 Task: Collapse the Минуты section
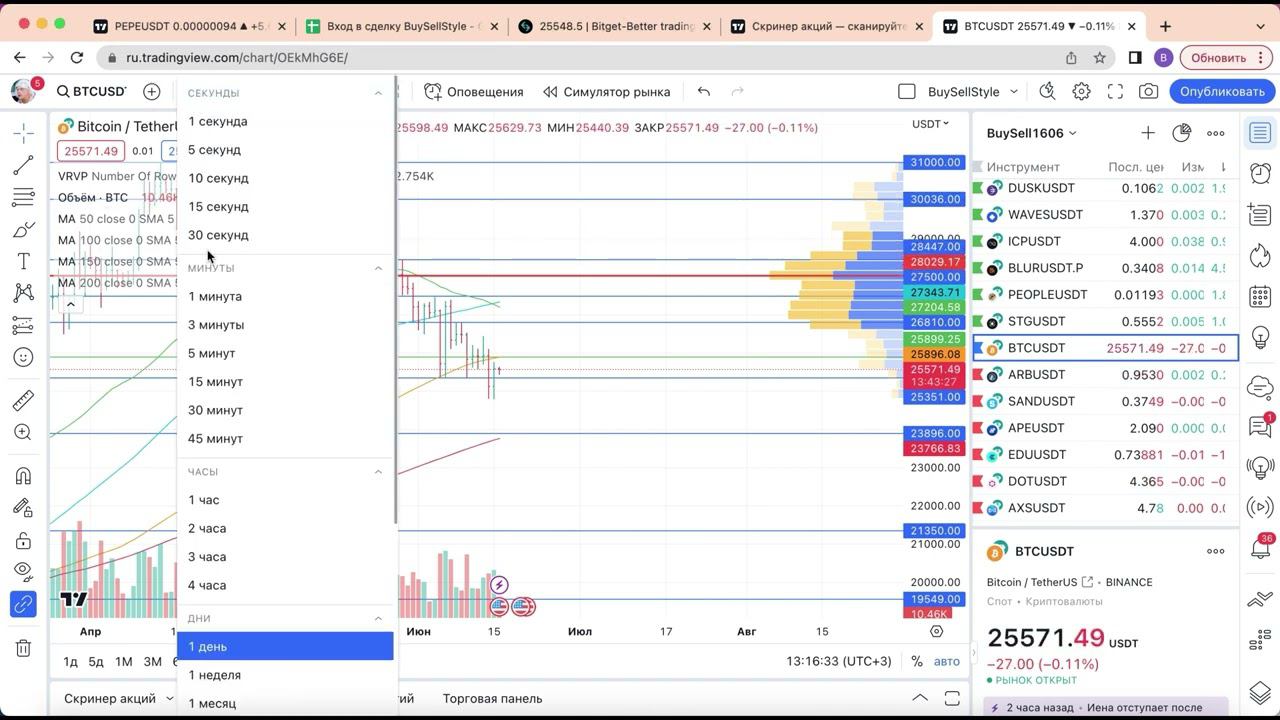378,268
